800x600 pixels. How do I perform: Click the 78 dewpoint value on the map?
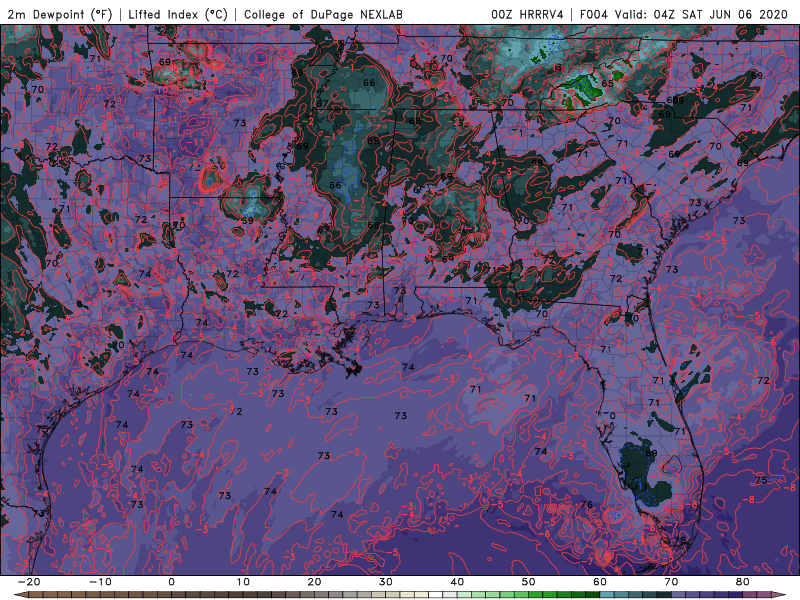(x=680, y=540)
